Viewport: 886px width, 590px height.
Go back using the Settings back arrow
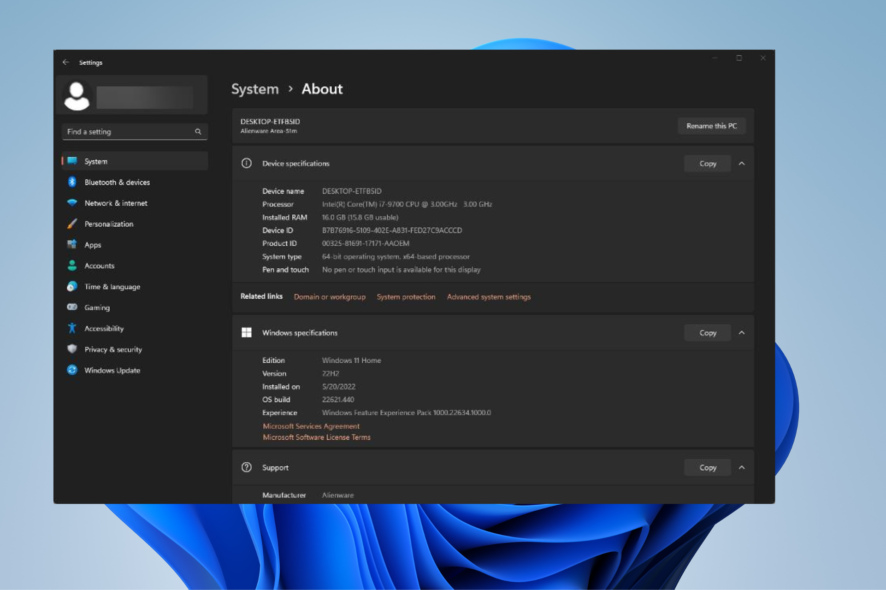point(66,62)
